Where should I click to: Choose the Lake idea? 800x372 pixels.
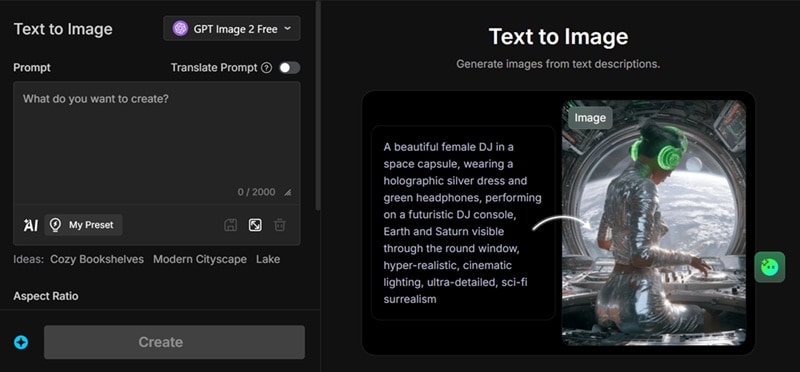(268, 259)
